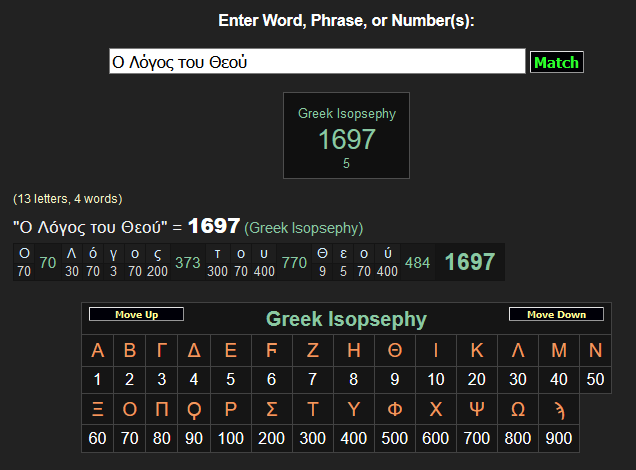The image size is (636, 470).
Task: Click the Θεού word sum 484
Action: (417, 263)
